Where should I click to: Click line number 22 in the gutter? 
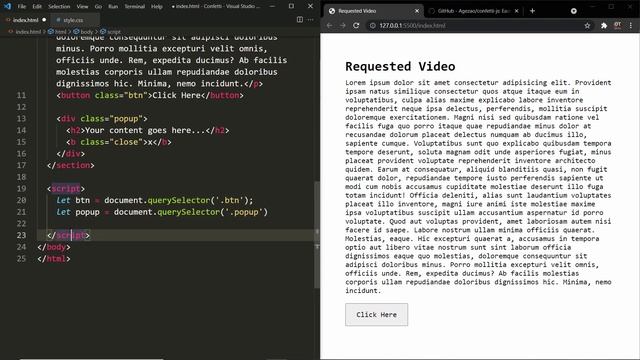click(21, 224)
